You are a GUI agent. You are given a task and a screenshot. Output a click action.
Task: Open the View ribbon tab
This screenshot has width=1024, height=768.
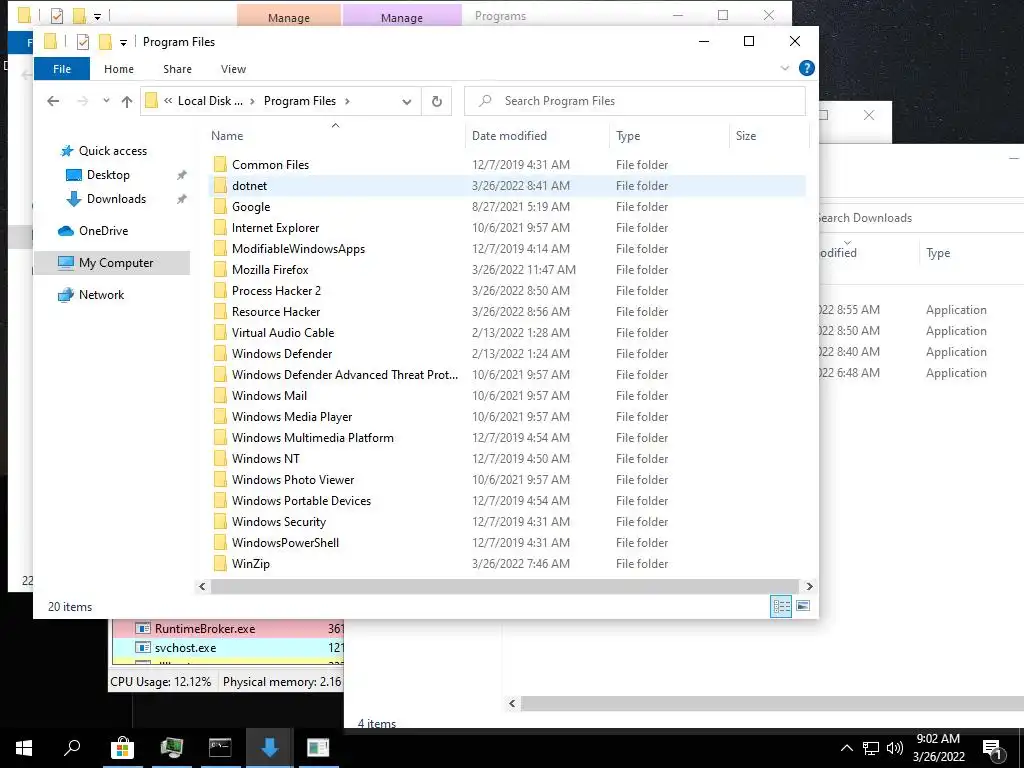pos(233,69)
